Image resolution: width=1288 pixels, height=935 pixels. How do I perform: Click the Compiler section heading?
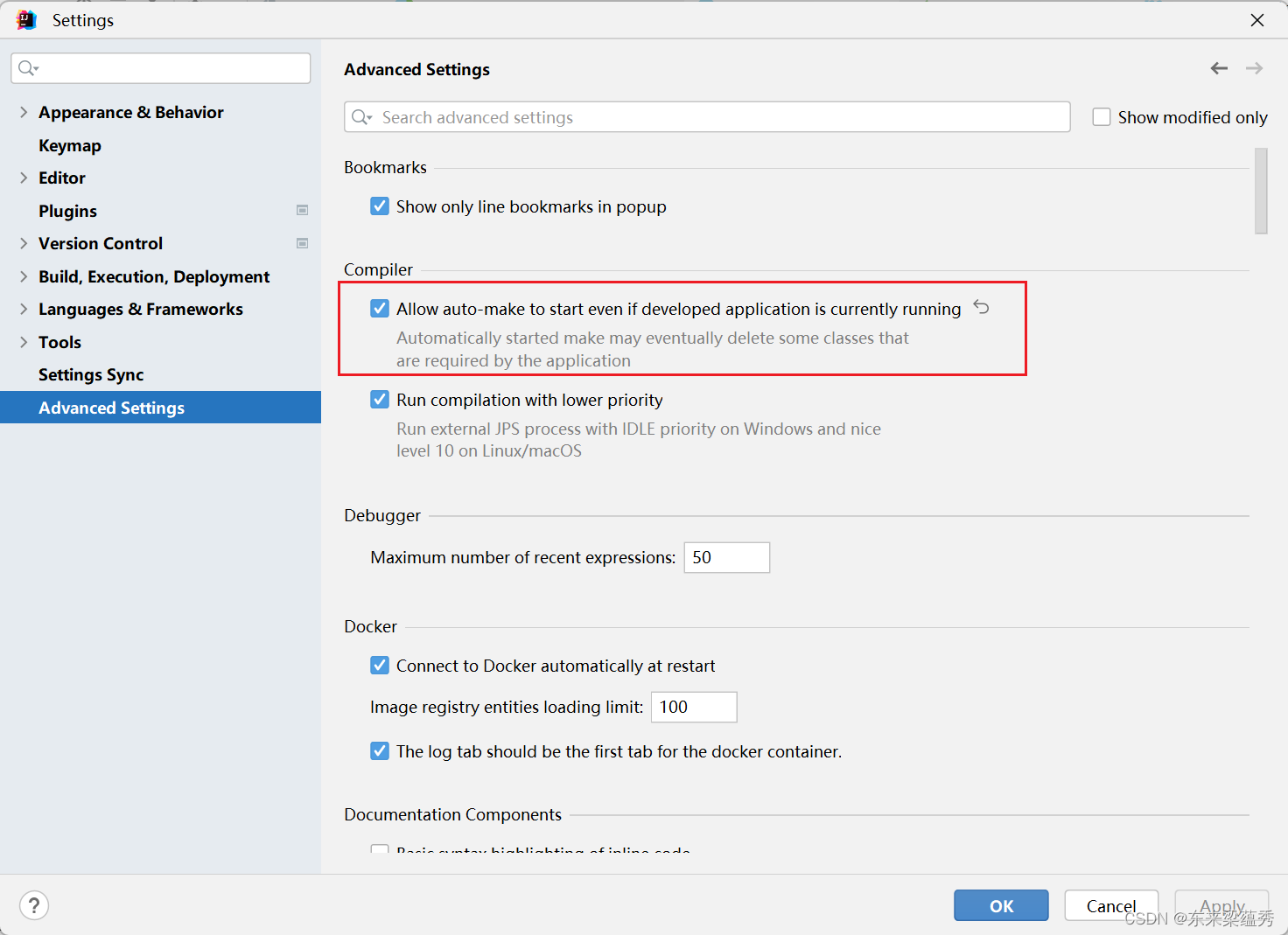(378, 269)
